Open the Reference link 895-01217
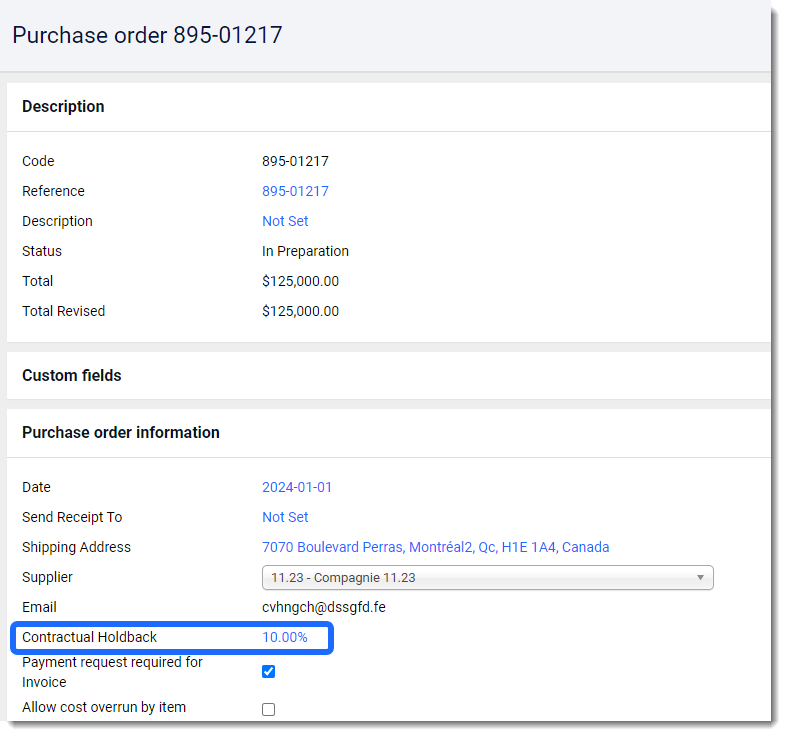This screenshot has height=736, width=786. (295, 191)
